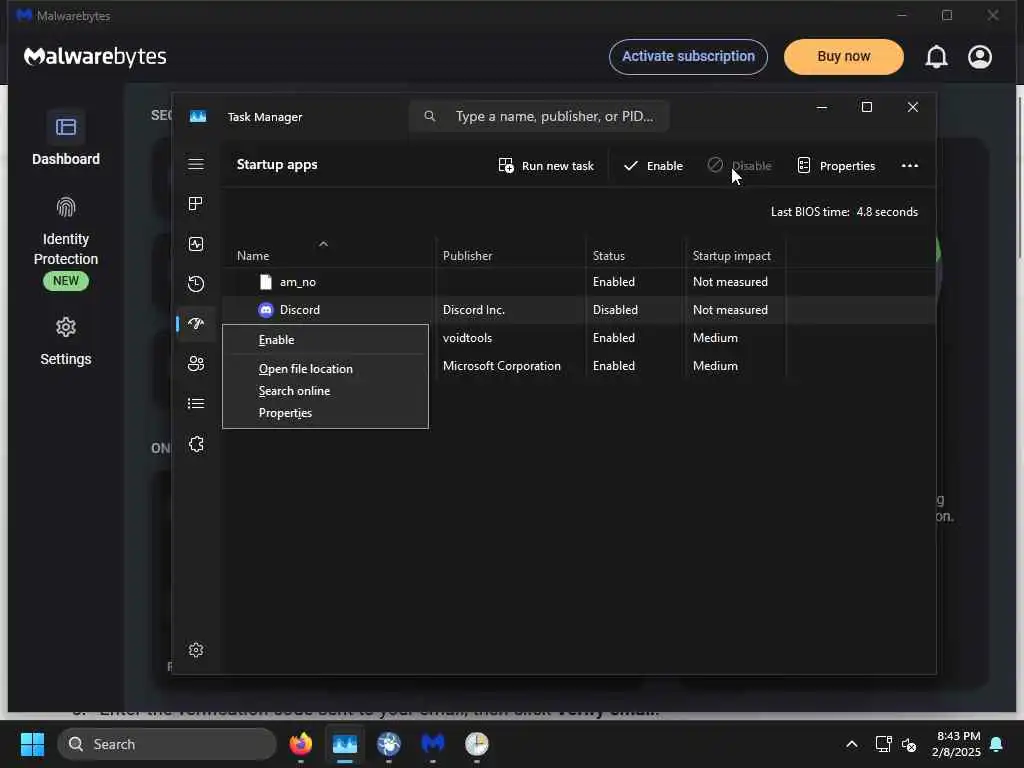The image size is (1024, 768).
Task: Click the network display tray icon
Action: click(x=883, y=744)
